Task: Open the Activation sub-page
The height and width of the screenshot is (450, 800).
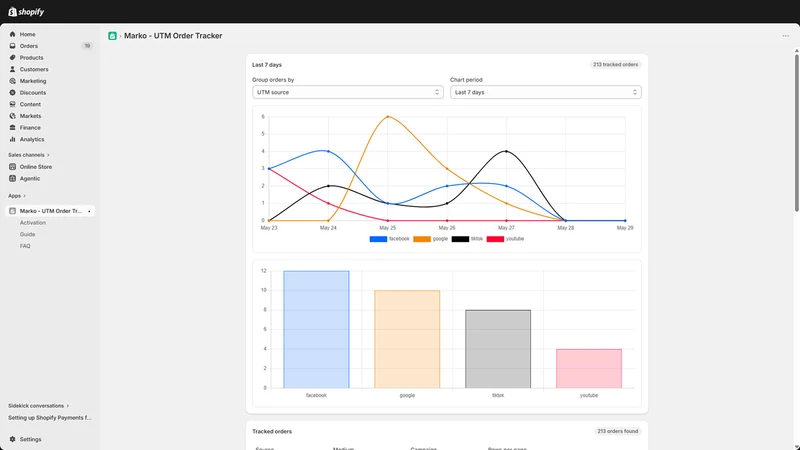Action: click(x=33, y=222)
